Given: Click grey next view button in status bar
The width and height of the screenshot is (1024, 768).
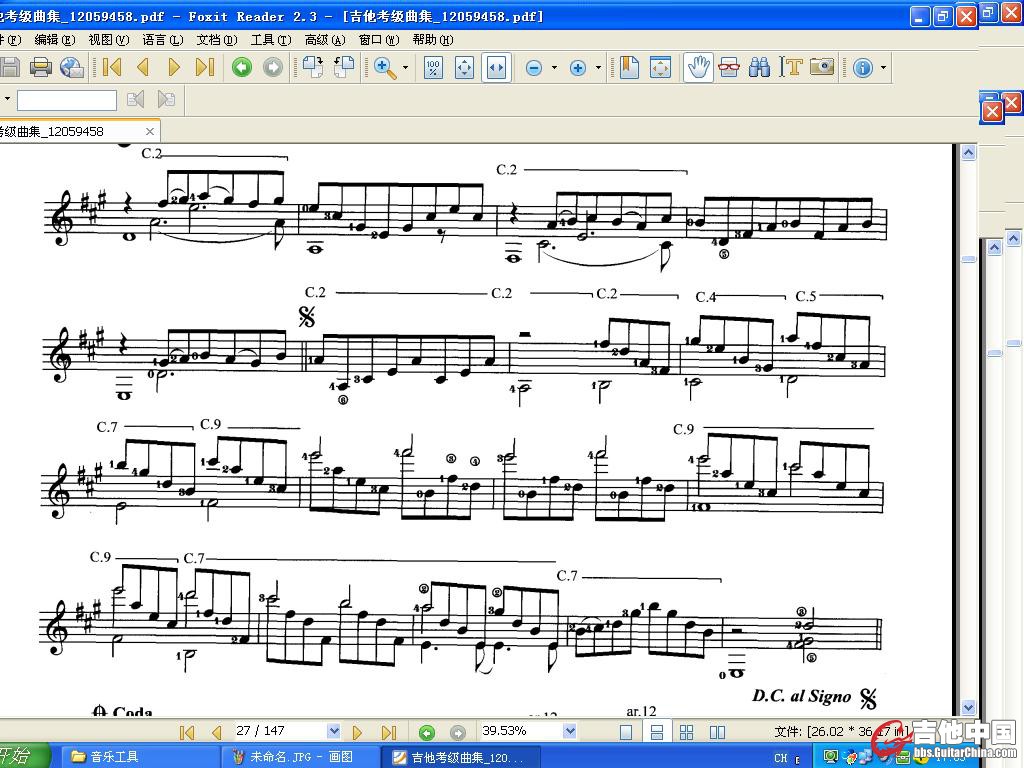Looking at the screenshot, I should point(458,732).
